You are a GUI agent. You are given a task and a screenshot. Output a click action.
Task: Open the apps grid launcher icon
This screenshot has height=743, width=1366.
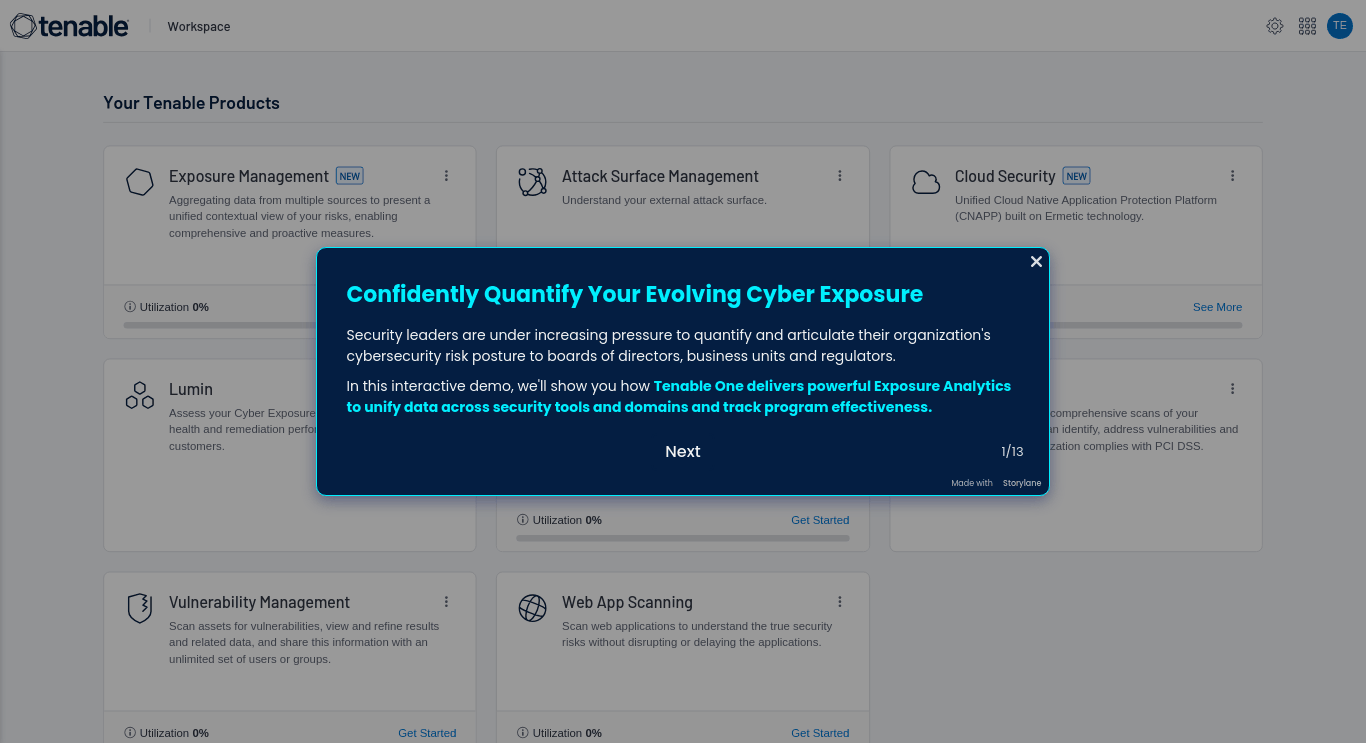pos(1307,26)
